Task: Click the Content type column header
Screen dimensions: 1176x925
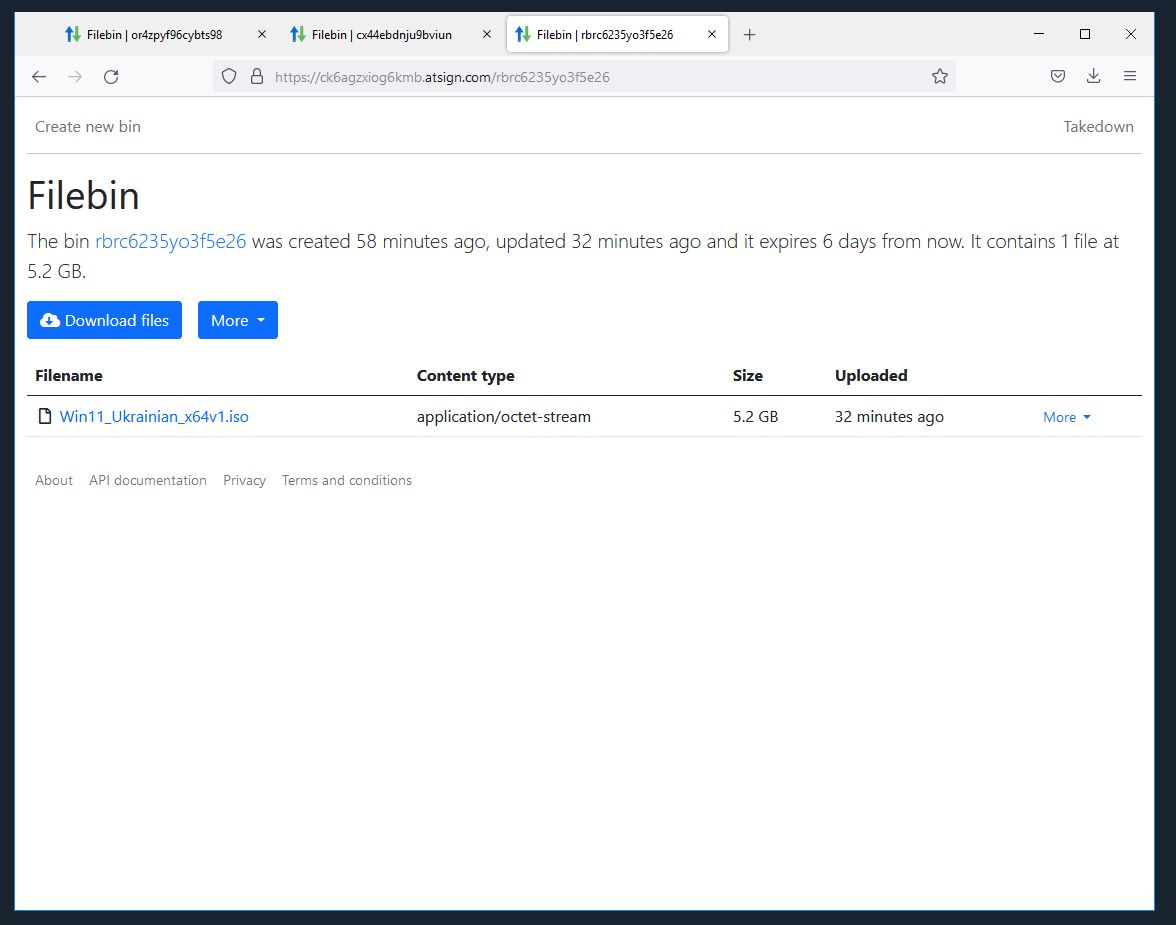Action: click(x=466, y=375)
